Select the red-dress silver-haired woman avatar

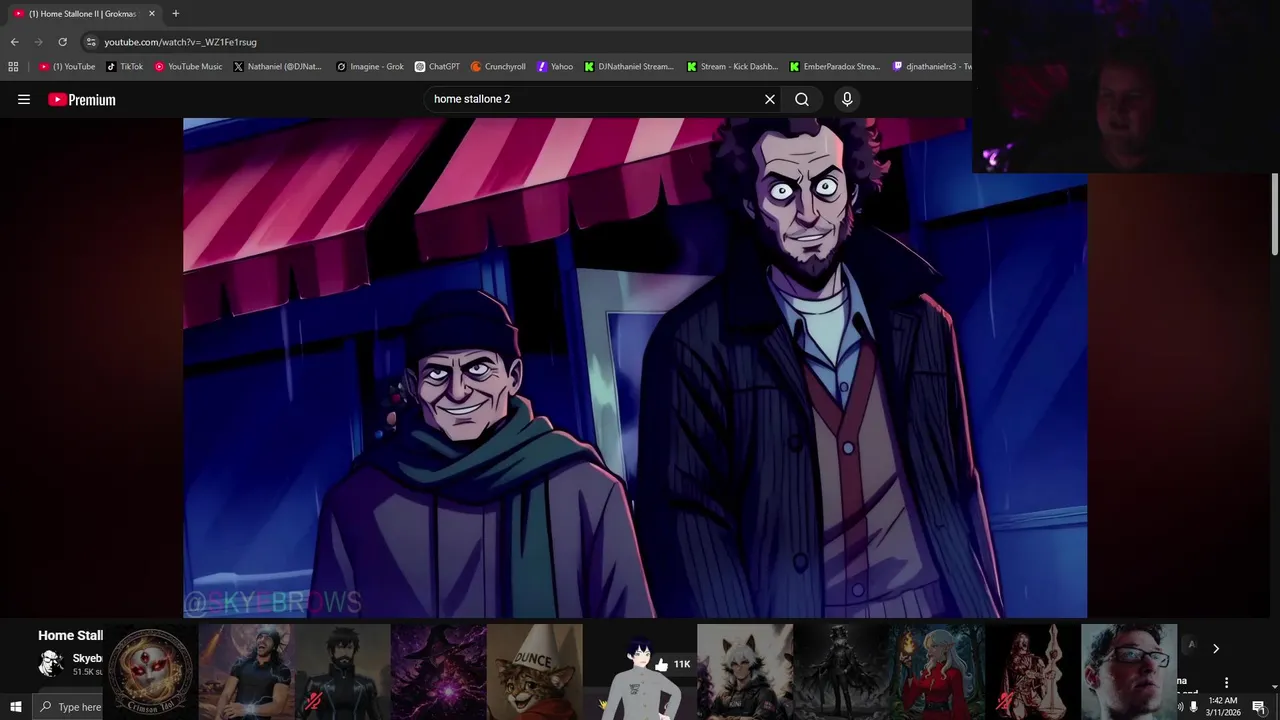[937, 672]
